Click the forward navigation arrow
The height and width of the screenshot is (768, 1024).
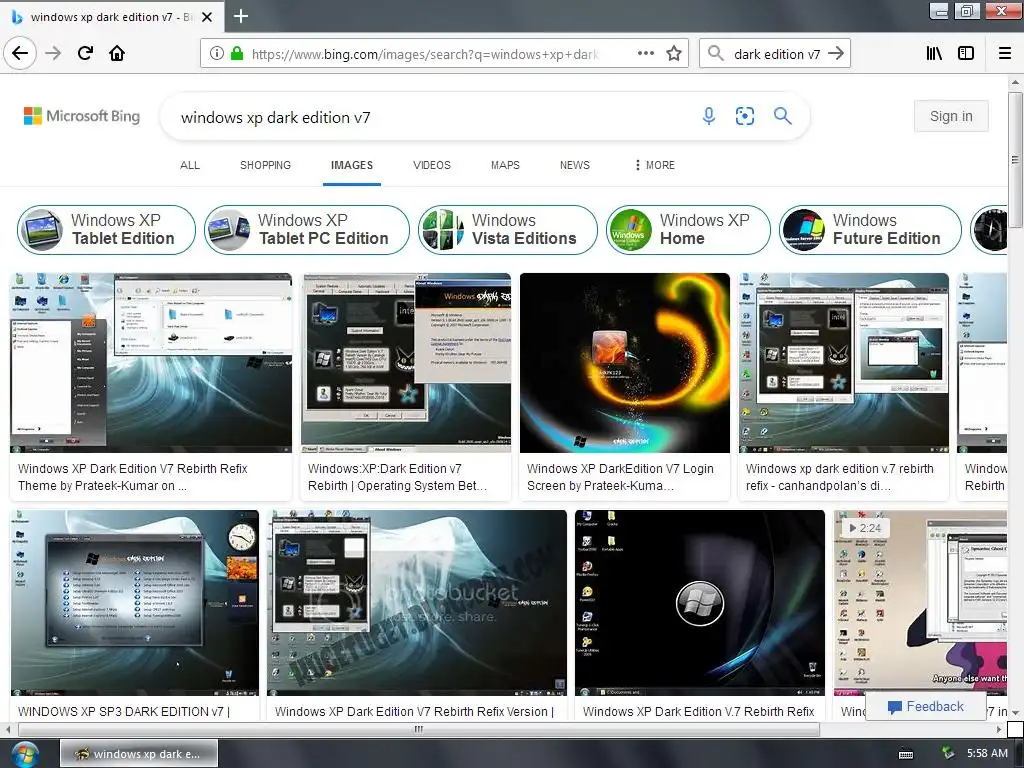(x=54, y=53)
